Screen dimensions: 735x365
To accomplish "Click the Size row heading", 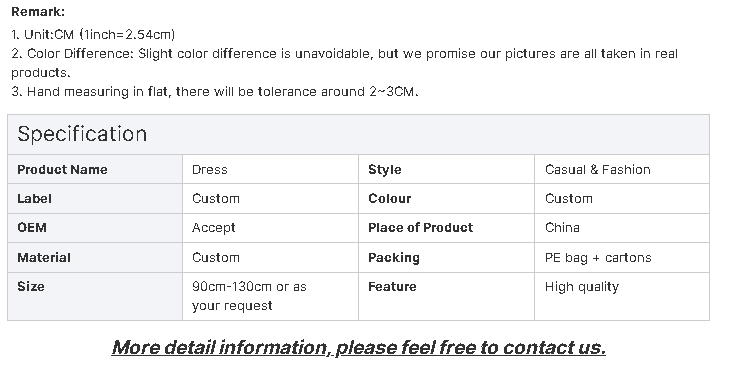I will [95, 297].
